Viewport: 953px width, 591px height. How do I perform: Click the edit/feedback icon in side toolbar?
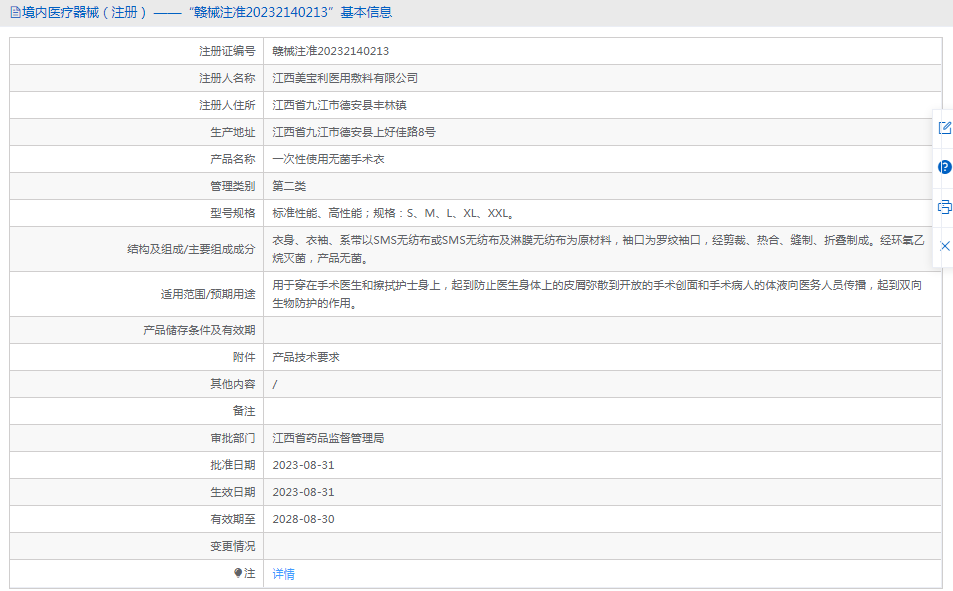click(944, 128)
